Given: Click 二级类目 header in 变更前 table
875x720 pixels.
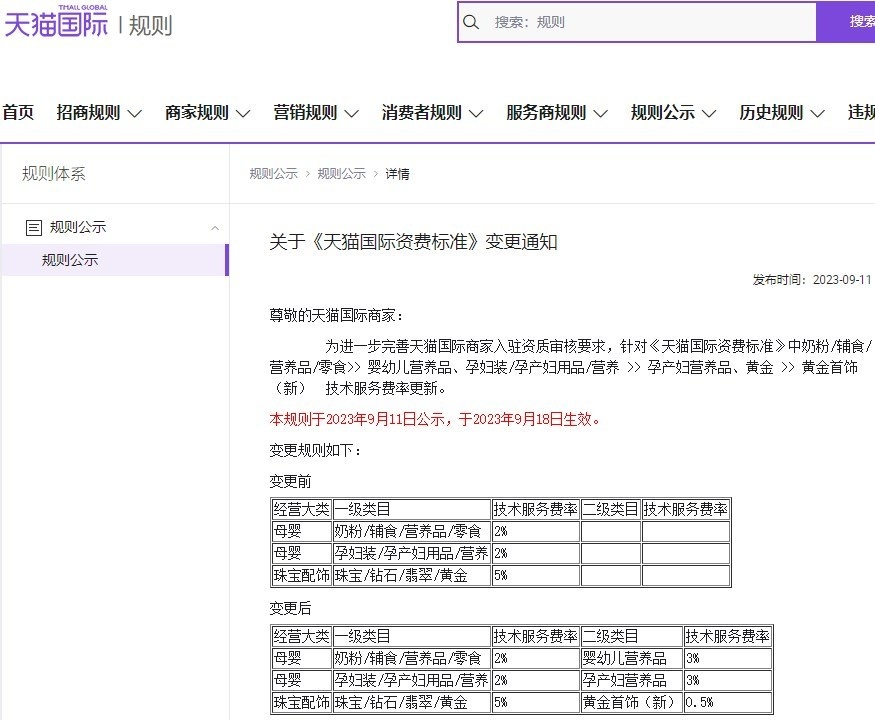Looking at the screenshot, I should coord(610,509).
